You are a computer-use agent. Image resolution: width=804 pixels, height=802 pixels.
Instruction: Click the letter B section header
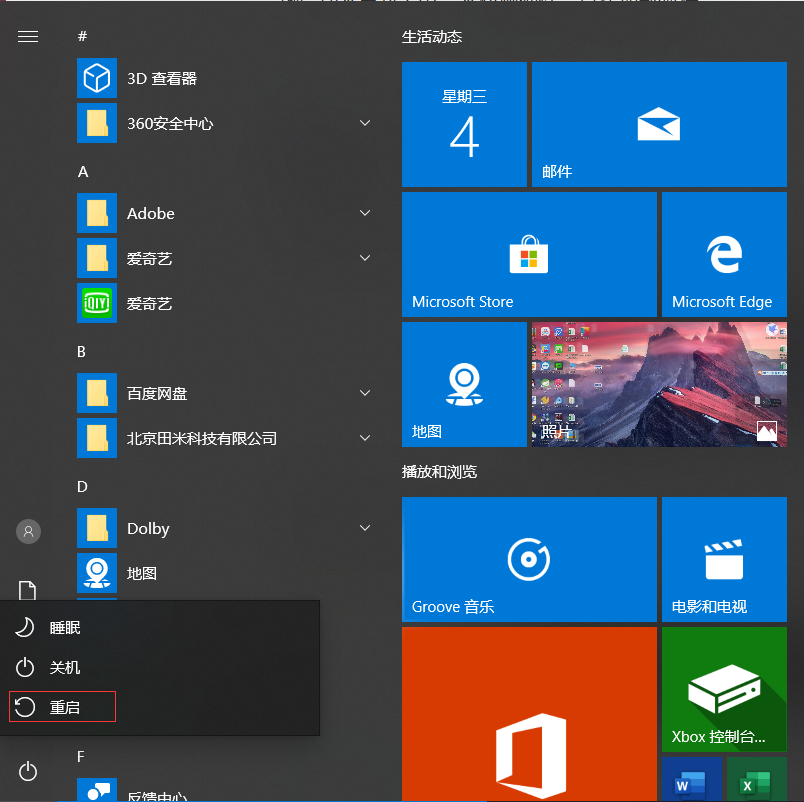click(x=82, y=352)
